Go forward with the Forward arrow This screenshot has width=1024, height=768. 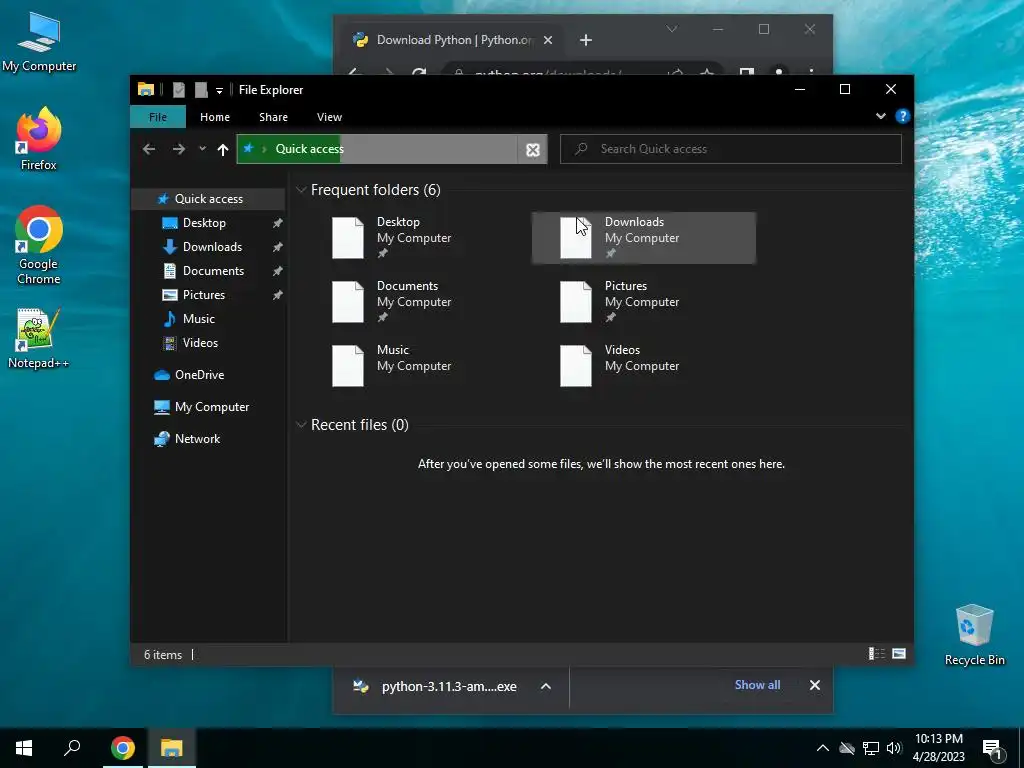(x=179, y=150)
